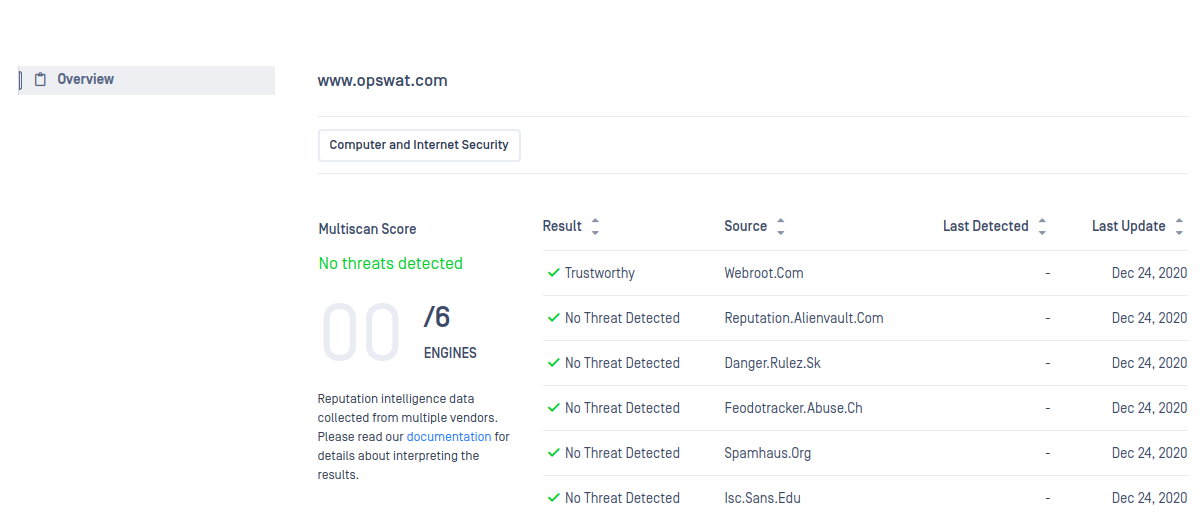Click the Source column sort arrows
1202x513 pixels.
(781, 227)
